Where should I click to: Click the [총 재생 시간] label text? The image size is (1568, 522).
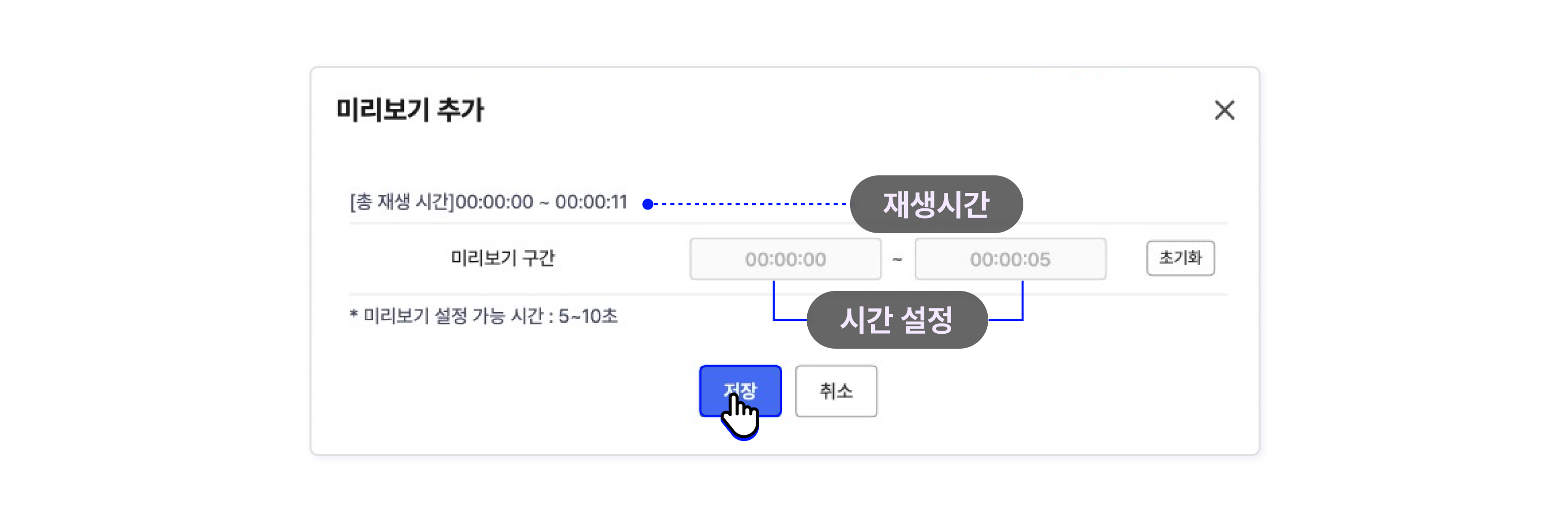coord(402,202)
